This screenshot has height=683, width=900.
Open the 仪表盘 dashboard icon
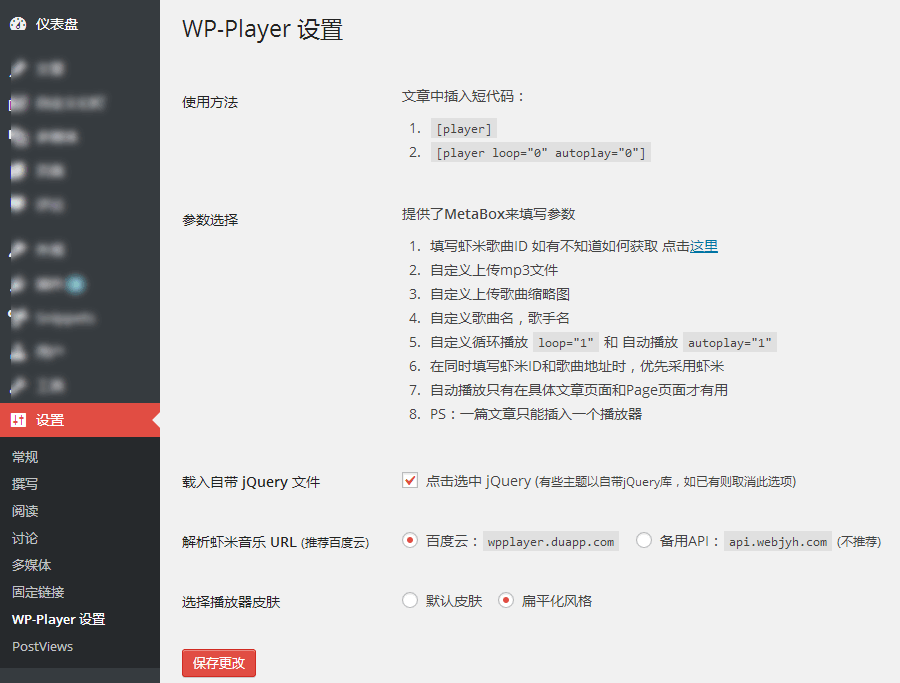coord(18,24)
